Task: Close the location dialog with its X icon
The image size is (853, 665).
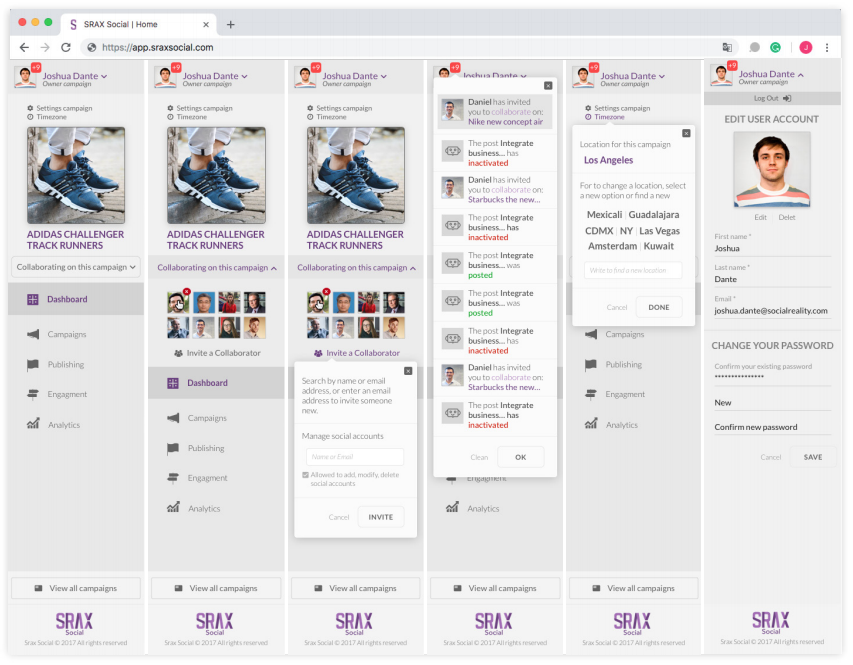Action: 686,133
